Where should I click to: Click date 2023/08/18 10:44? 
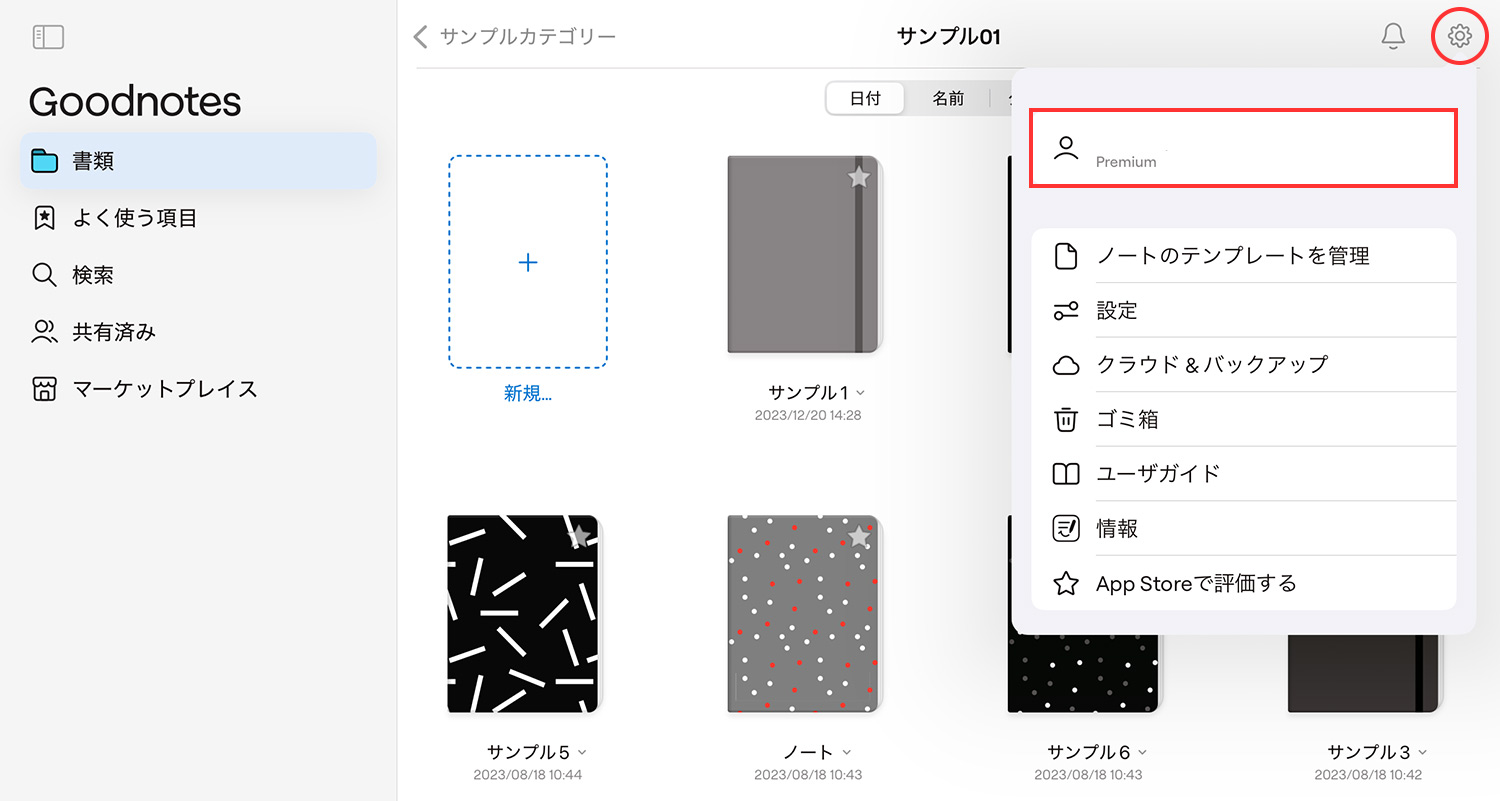pyautogui.click(x=528, y=775)
